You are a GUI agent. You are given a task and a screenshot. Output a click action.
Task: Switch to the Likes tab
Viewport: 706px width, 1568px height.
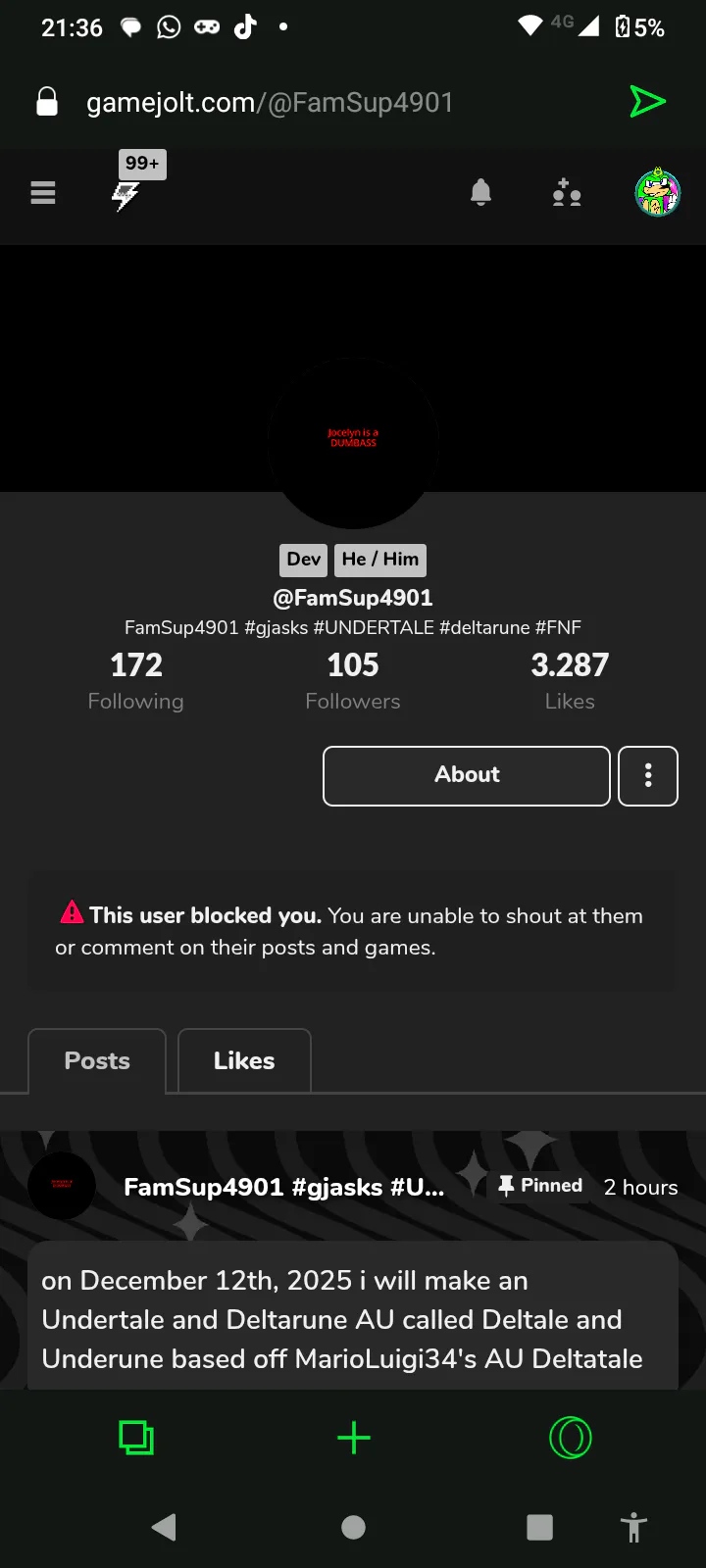244,1060
